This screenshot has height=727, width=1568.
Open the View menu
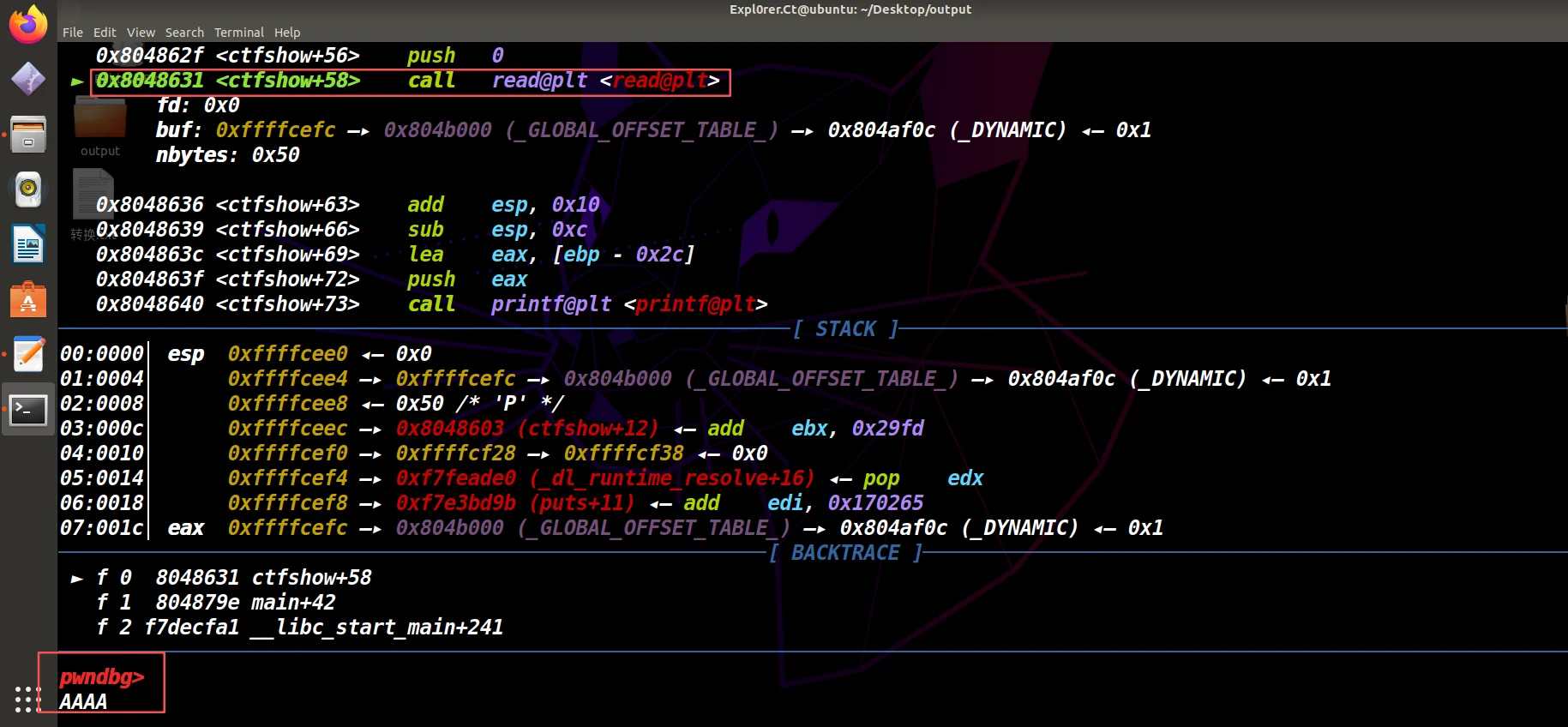141,33
